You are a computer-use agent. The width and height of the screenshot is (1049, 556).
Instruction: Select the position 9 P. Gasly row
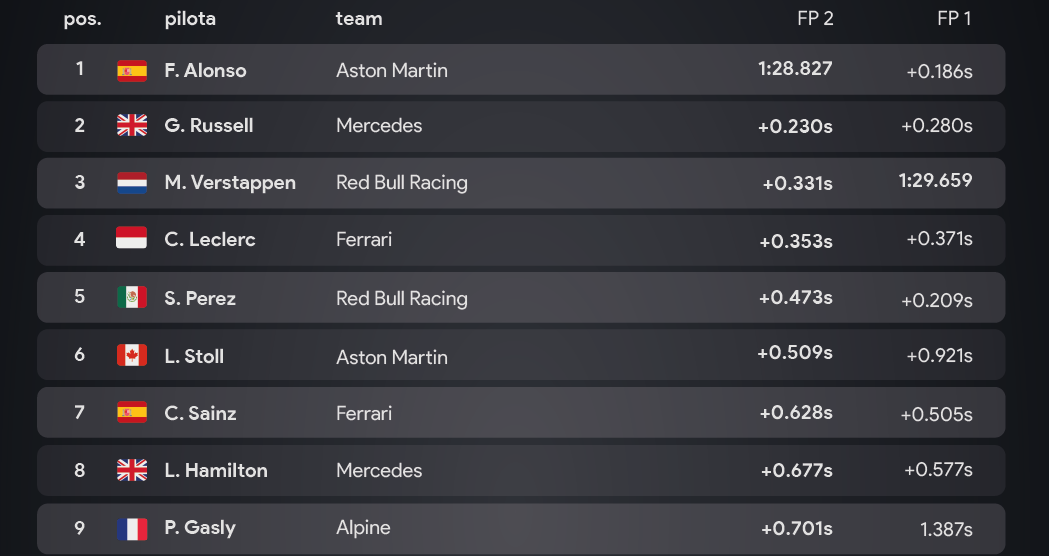point(521,529)
